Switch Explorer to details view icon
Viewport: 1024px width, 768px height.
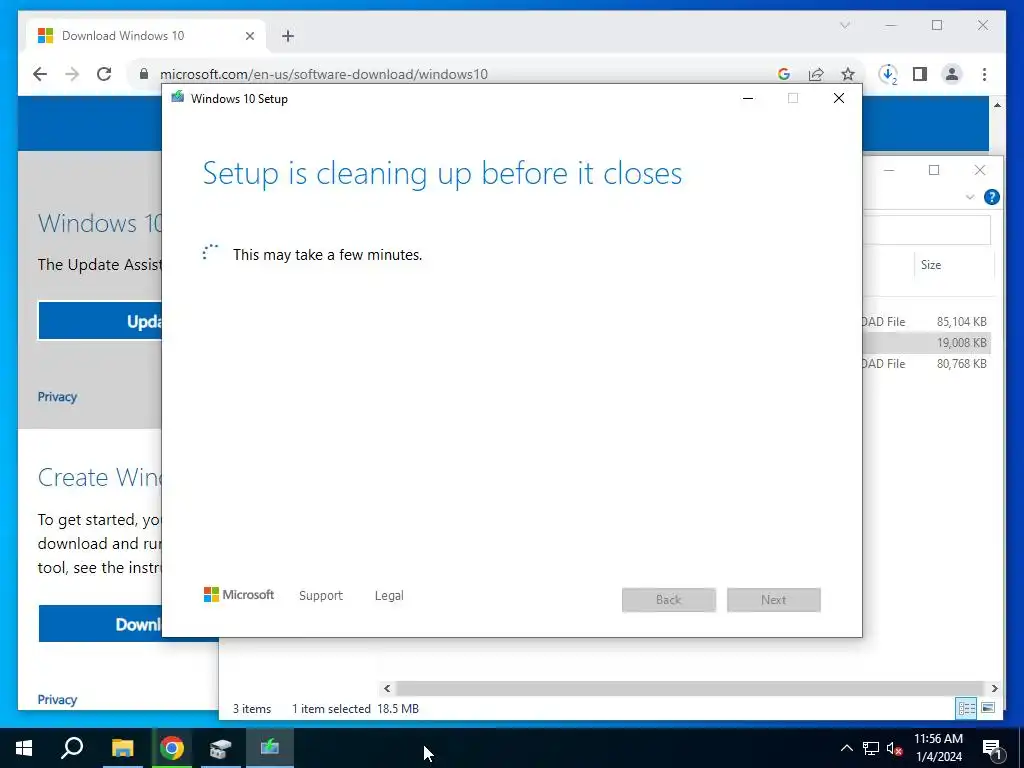point(967,708)
